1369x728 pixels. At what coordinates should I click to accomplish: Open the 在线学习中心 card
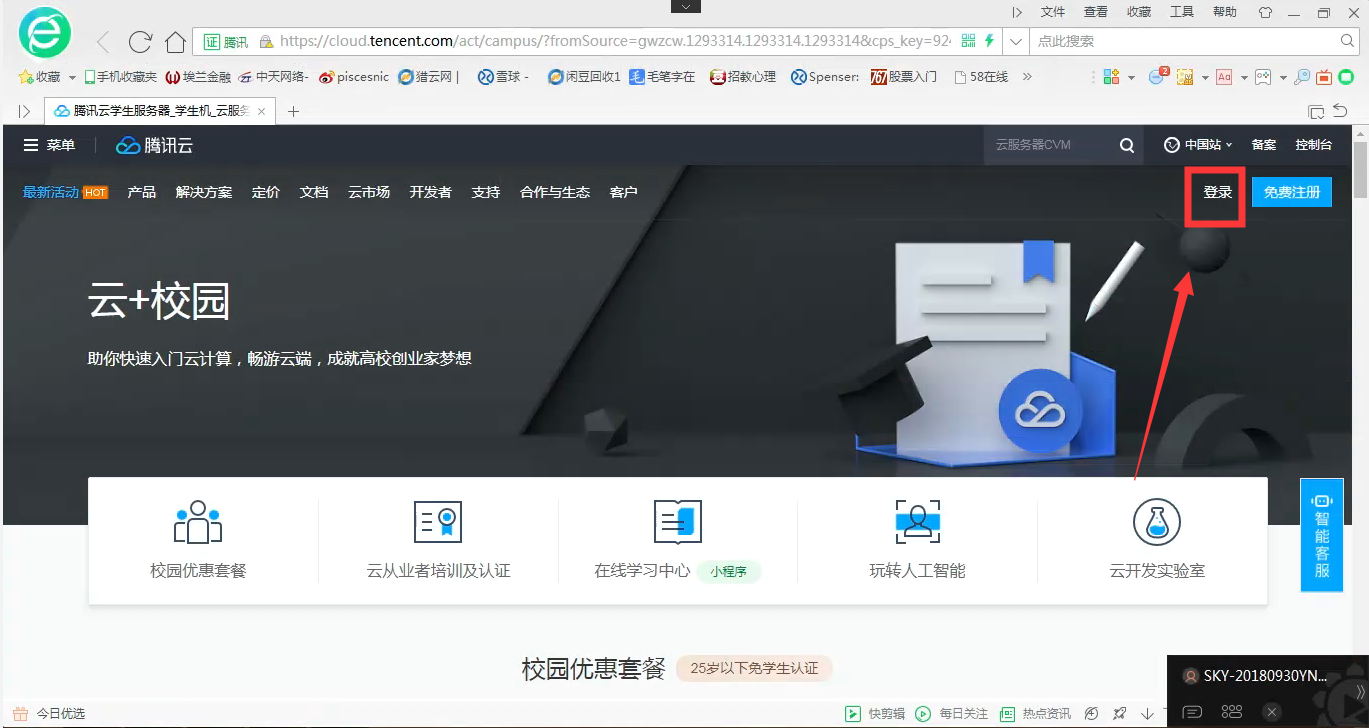(677, 540)
